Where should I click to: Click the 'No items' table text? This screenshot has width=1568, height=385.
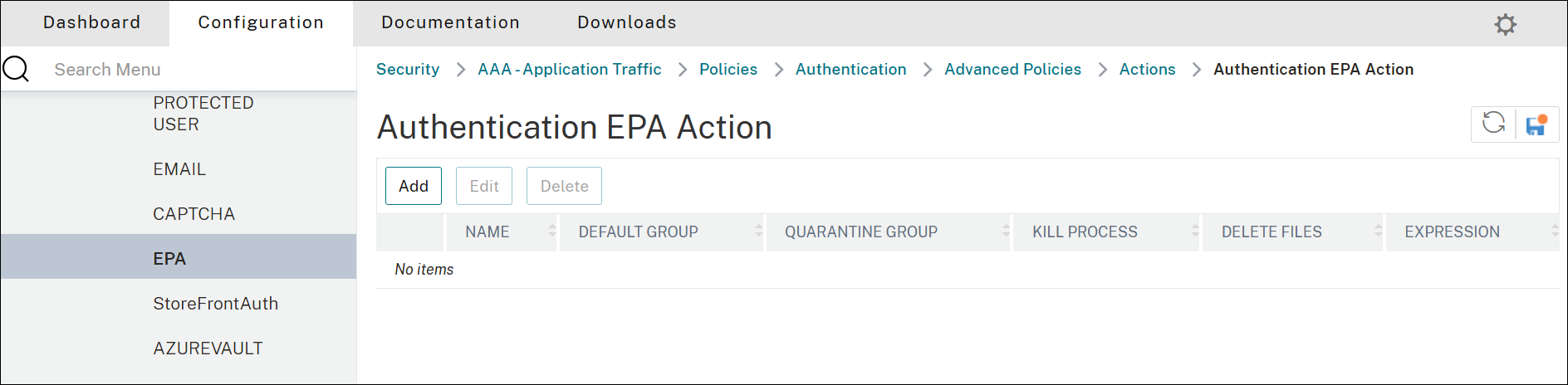[424, 270]
